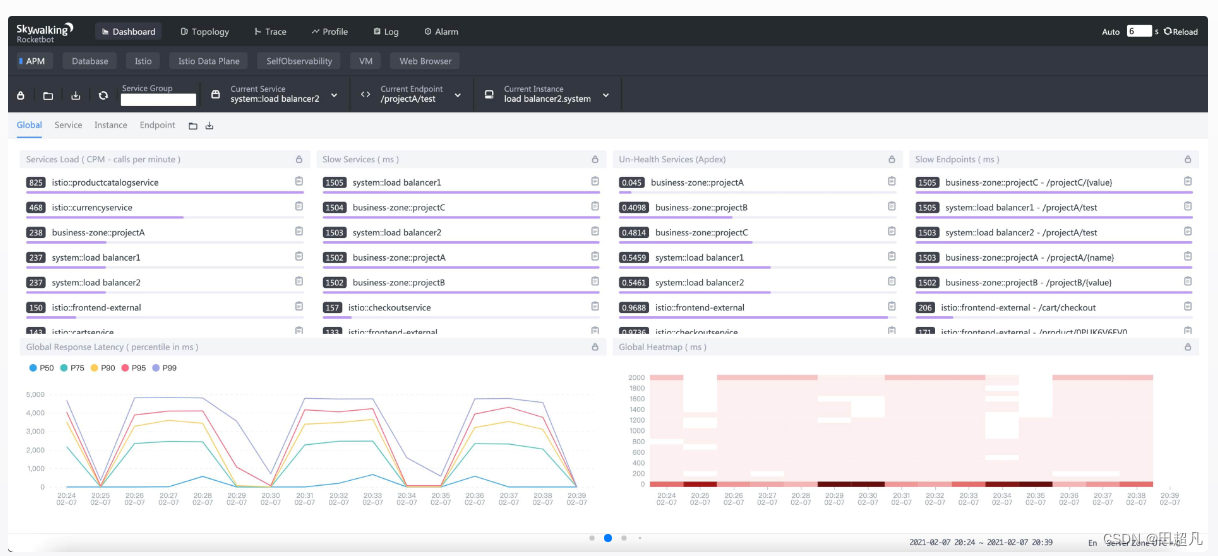Open the Current Service dropdown
1218x556 pixels.
[275, 94]
